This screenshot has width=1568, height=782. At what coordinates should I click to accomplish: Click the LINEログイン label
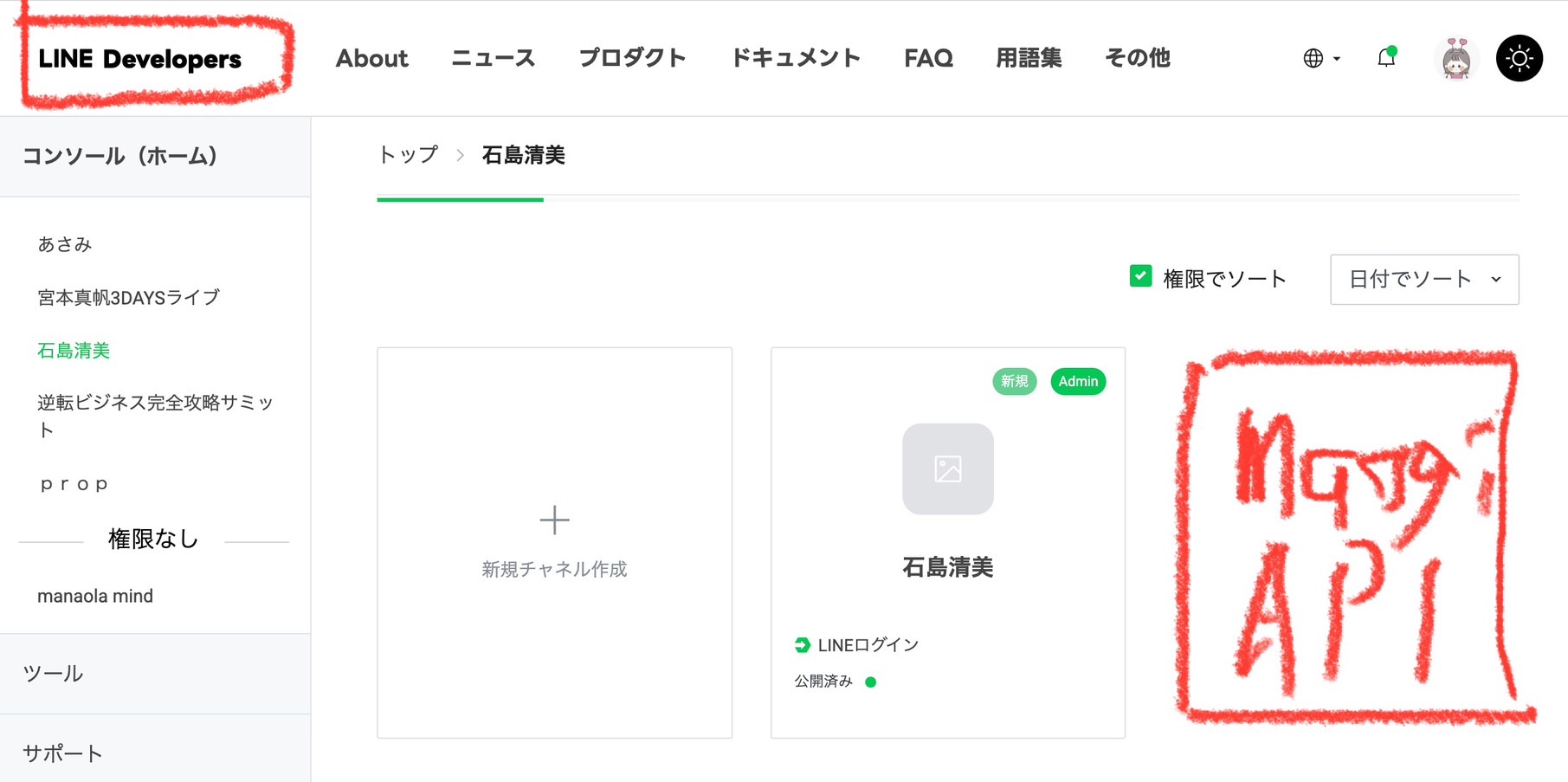(868, 645)
